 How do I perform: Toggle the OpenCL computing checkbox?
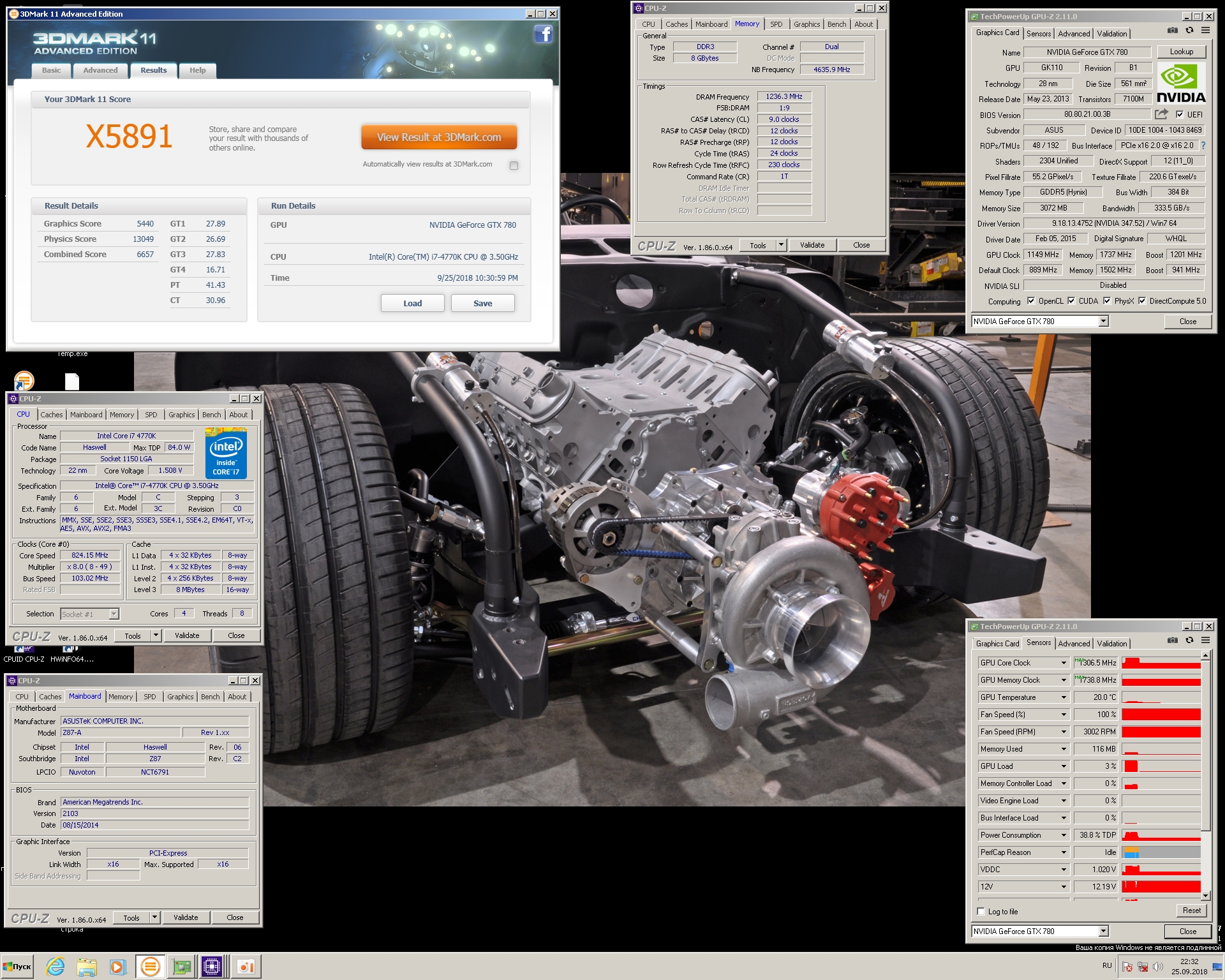click(1031, 301)
